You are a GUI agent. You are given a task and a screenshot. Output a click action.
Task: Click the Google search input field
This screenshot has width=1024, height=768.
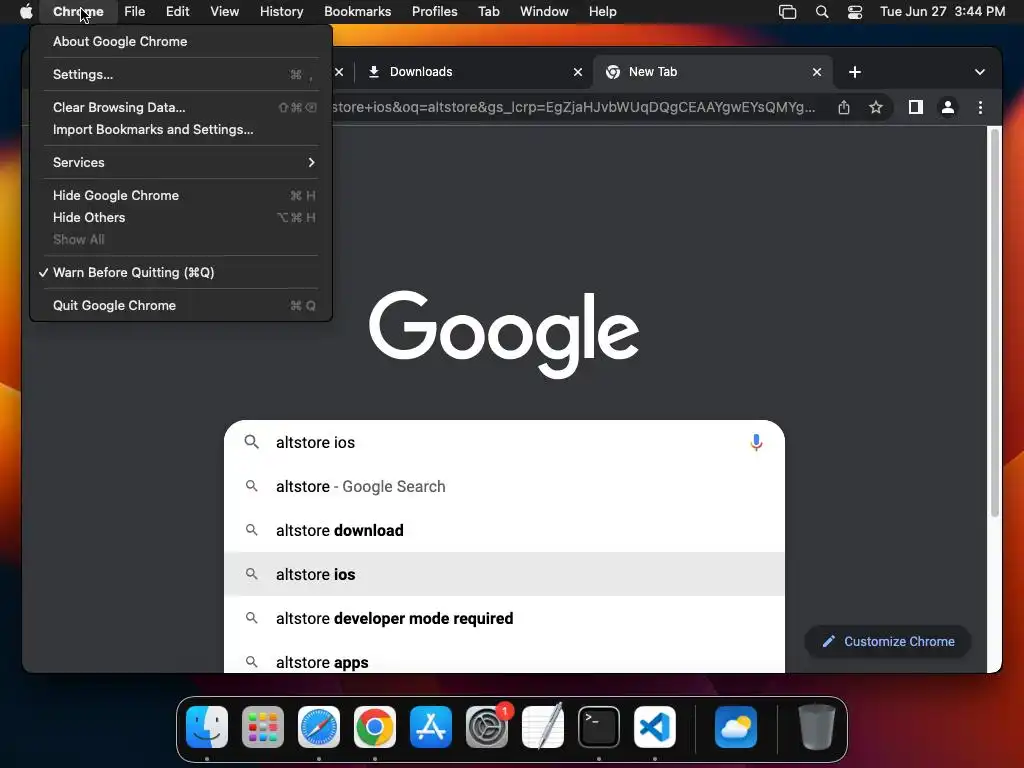coord(504,442)
